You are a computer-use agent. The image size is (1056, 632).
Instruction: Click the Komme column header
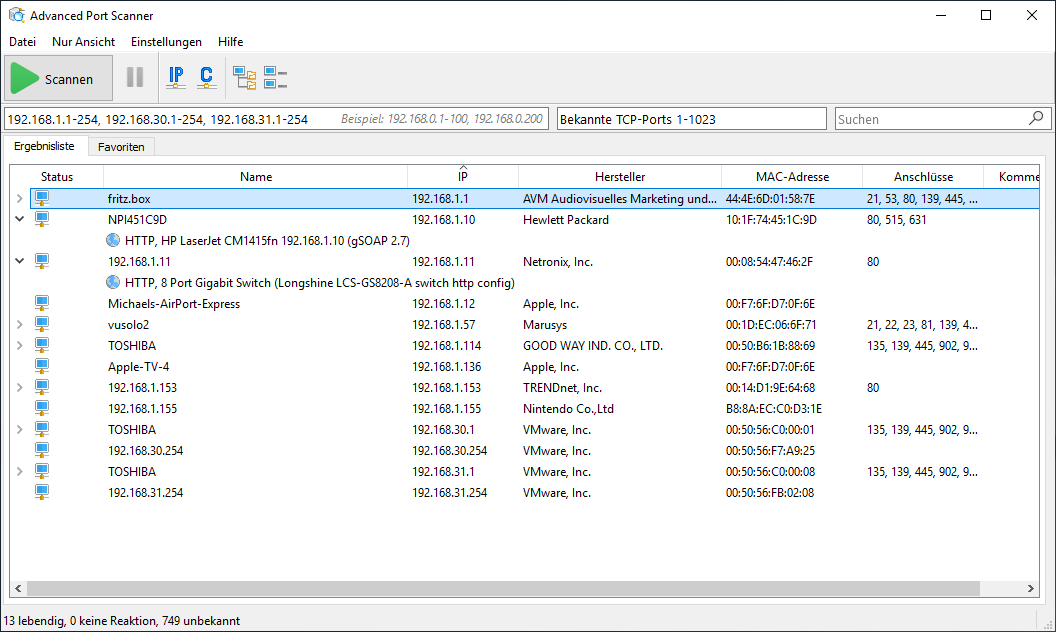pyautogui.click(x=1012, y=177)
